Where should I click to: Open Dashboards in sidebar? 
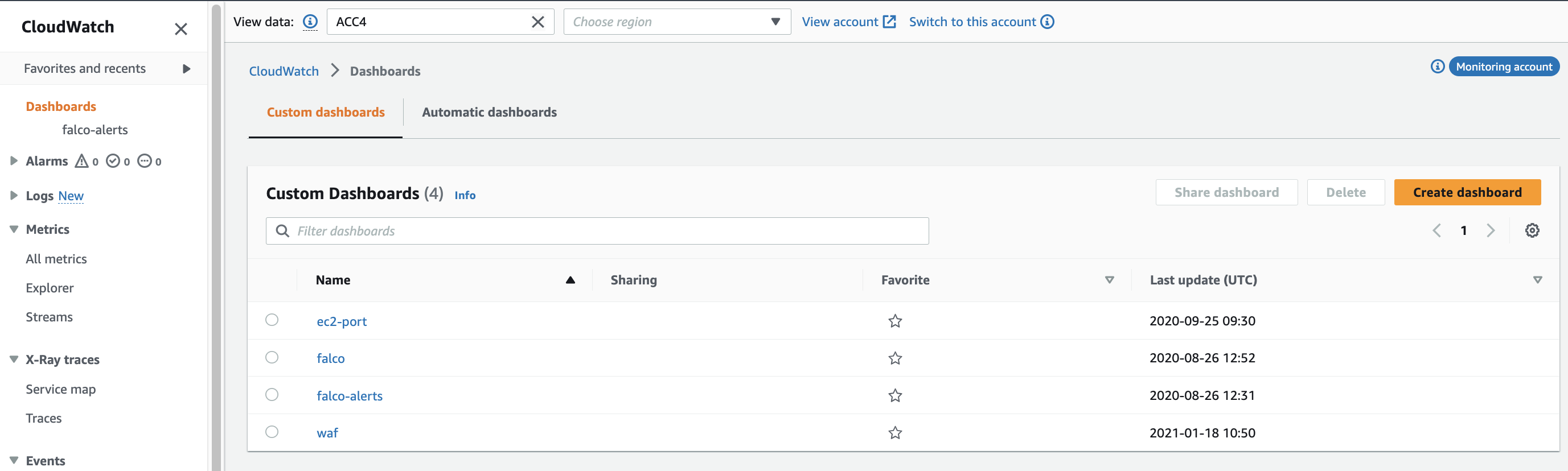(x=61, y=106)
